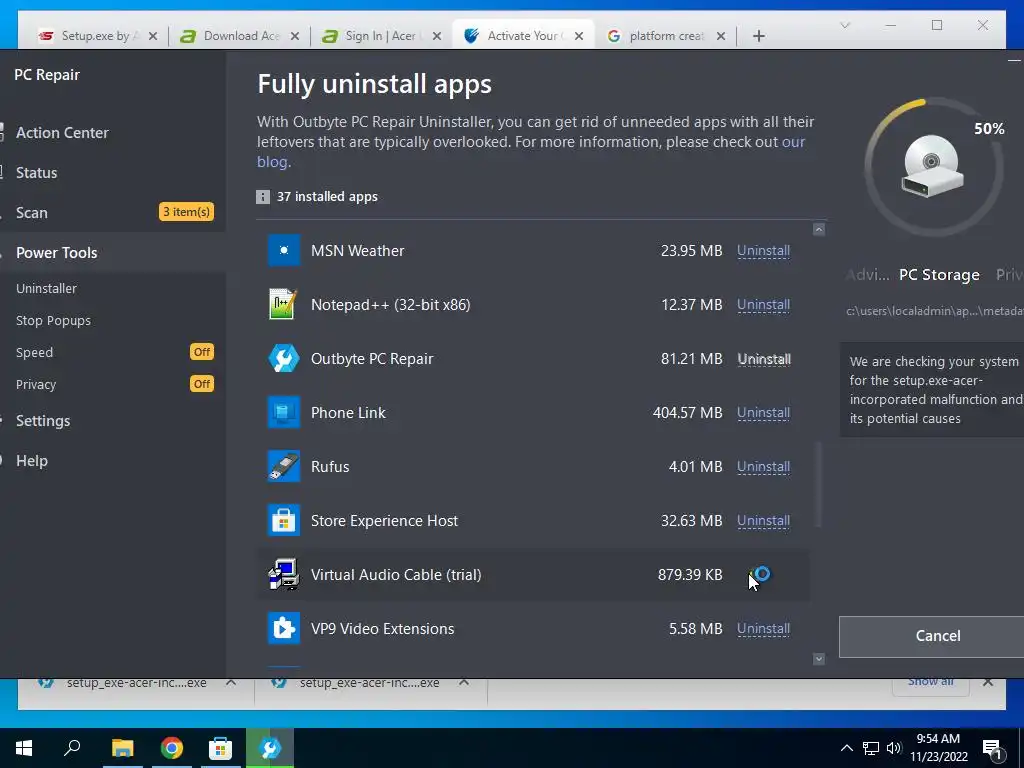Open the 'our blog' link
The width and height of the screenshot is (1024, 768).
[793, 142]
